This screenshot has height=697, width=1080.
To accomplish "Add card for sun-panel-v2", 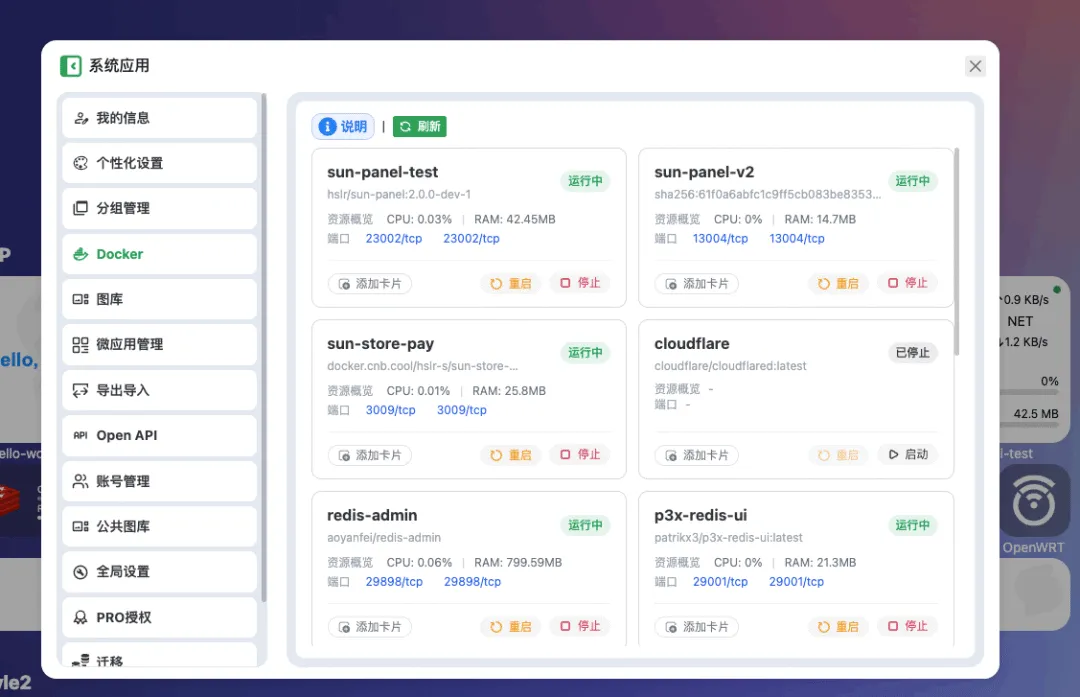I will (697, 284).
